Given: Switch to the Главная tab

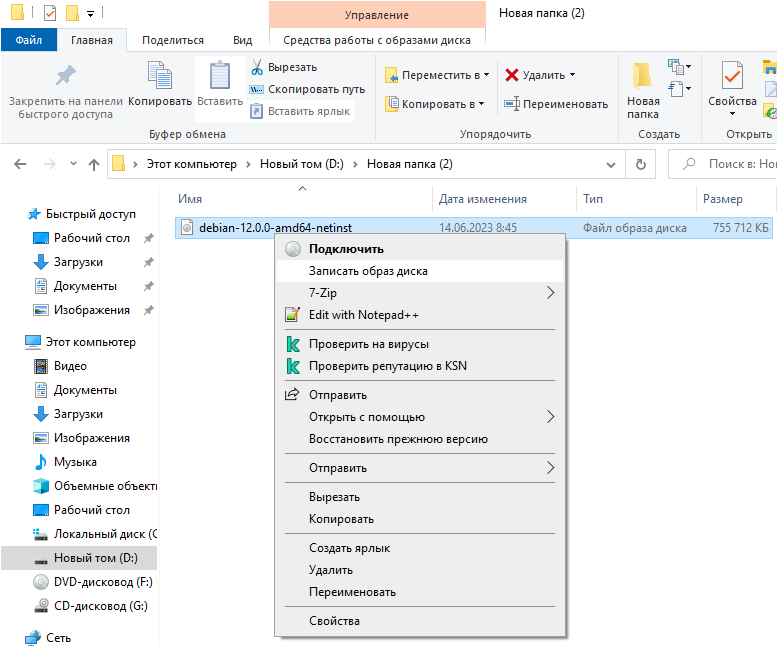Looking at the screenshot, I should (x=92, y=40).
